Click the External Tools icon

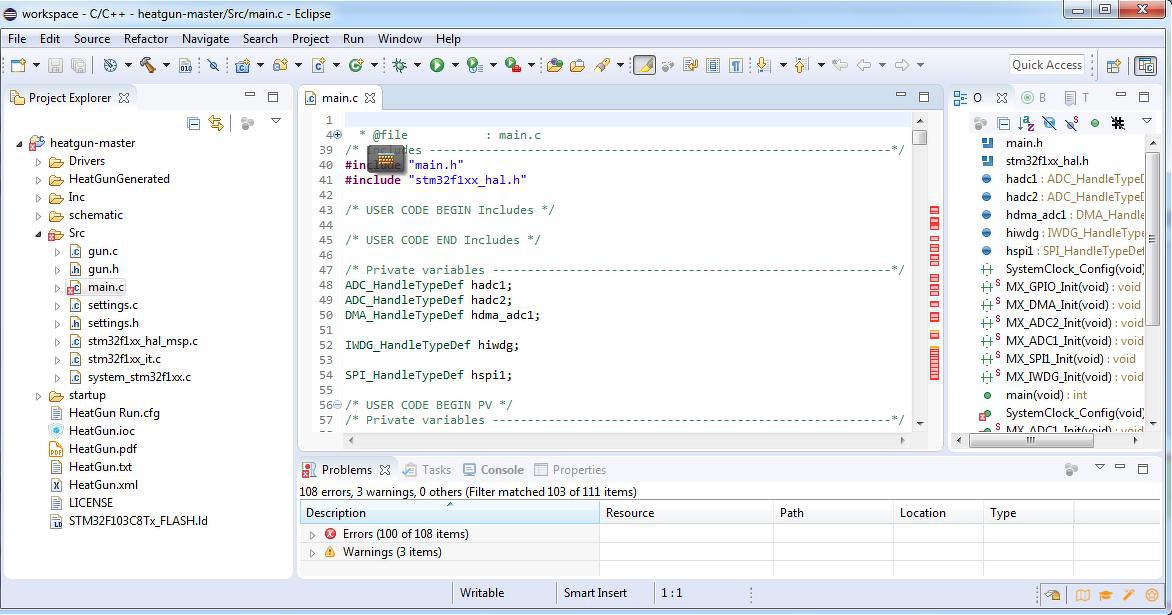pyautogui.click(x=513, y=65)
